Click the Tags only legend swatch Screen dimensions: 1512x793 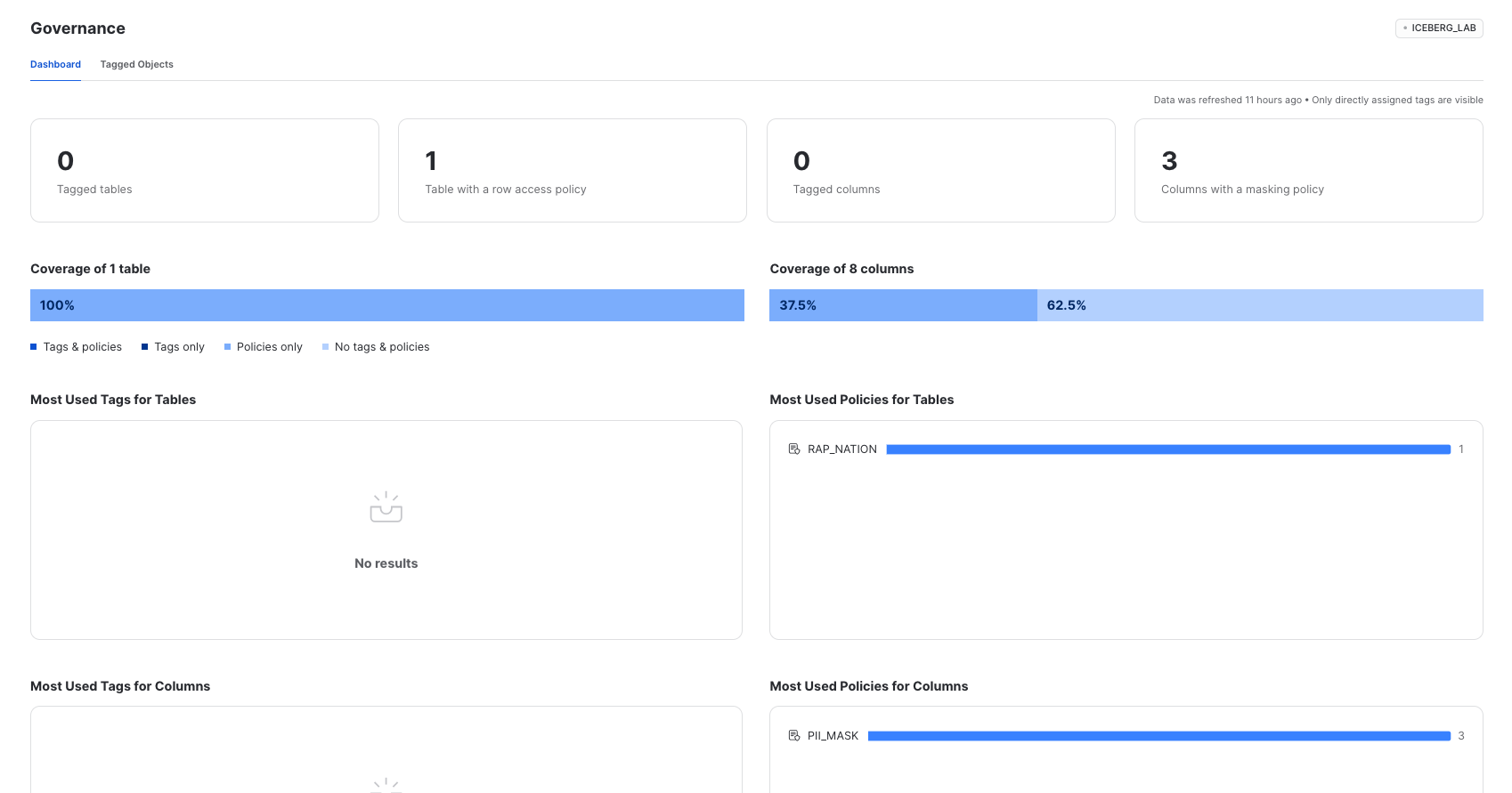click(145, 347)
